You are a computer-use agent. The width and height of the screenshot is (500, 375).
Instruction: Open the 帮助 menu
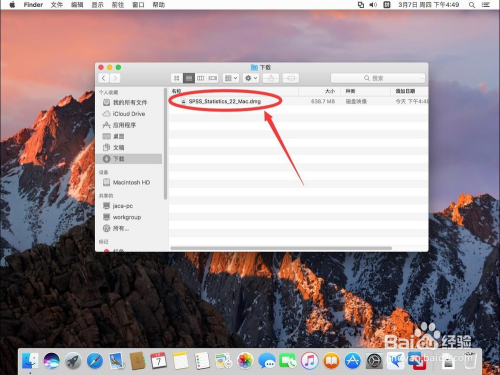[x=158, y=5]
